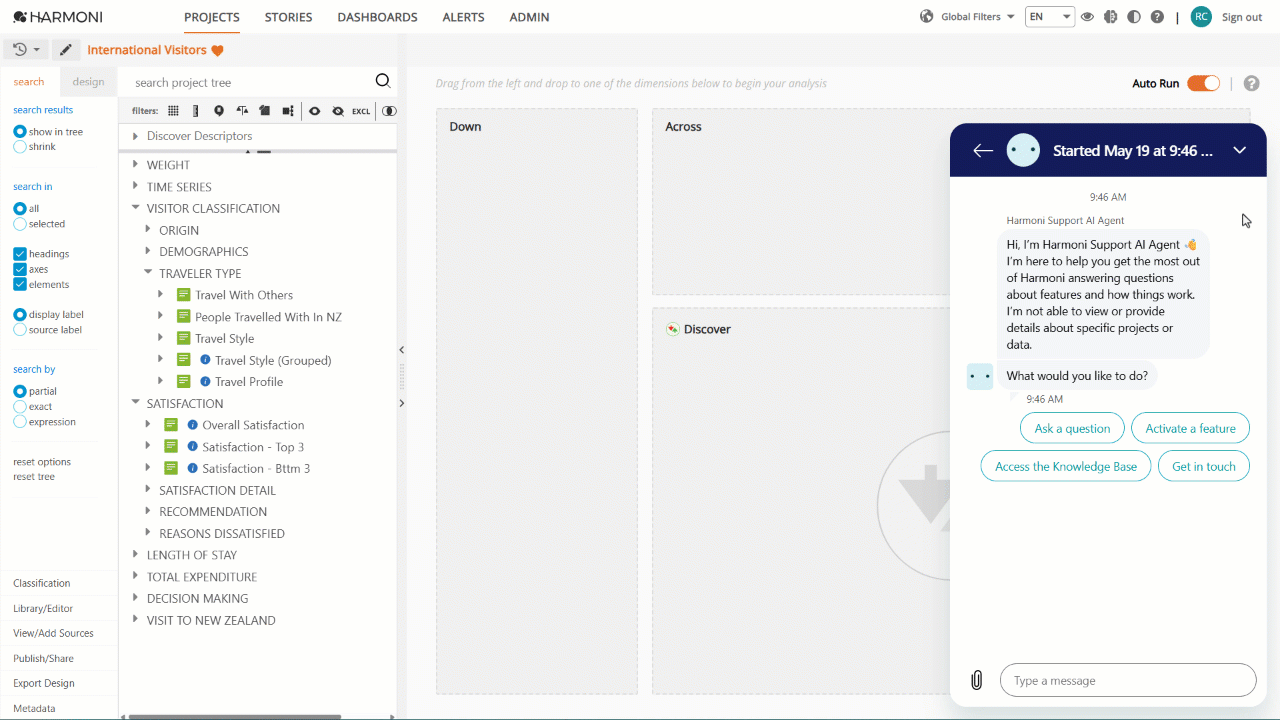Click the chat message input field
Screen dimensions: 1280x720
tap(1128, 680)
